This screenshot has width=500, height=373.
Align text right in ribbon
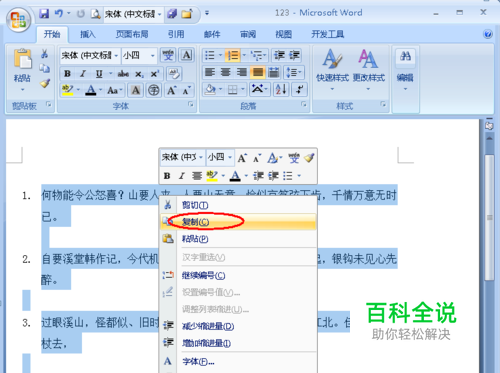[242, 72]
